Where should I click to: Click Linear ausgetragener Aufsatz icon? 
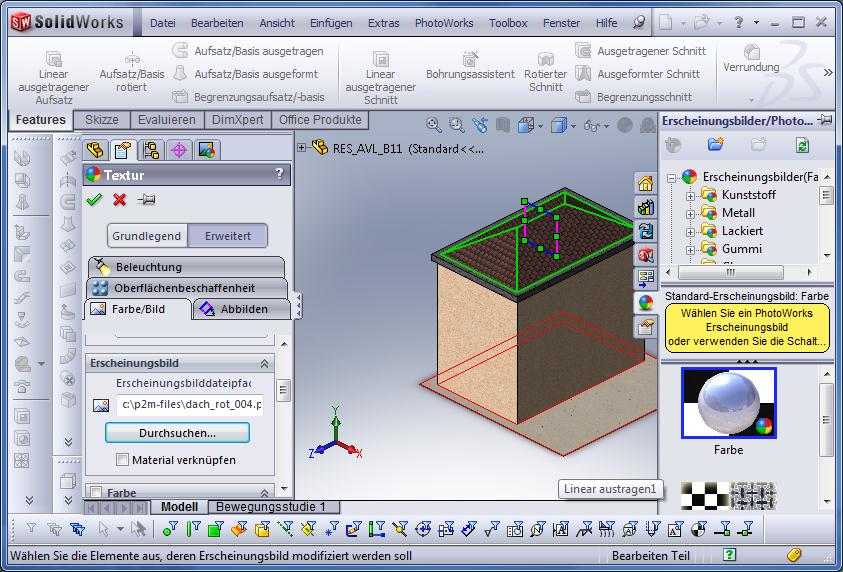(x=53, y=59)
